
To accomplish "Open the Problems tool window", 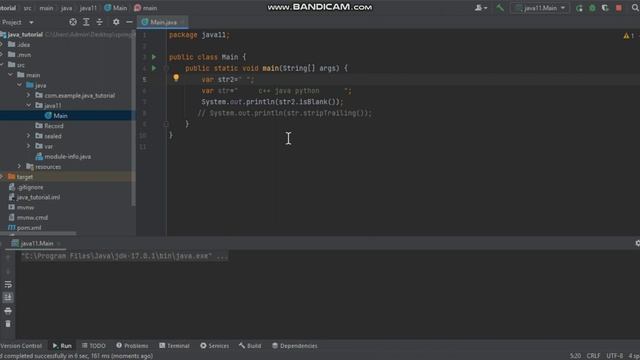I will tap(132, 346).
